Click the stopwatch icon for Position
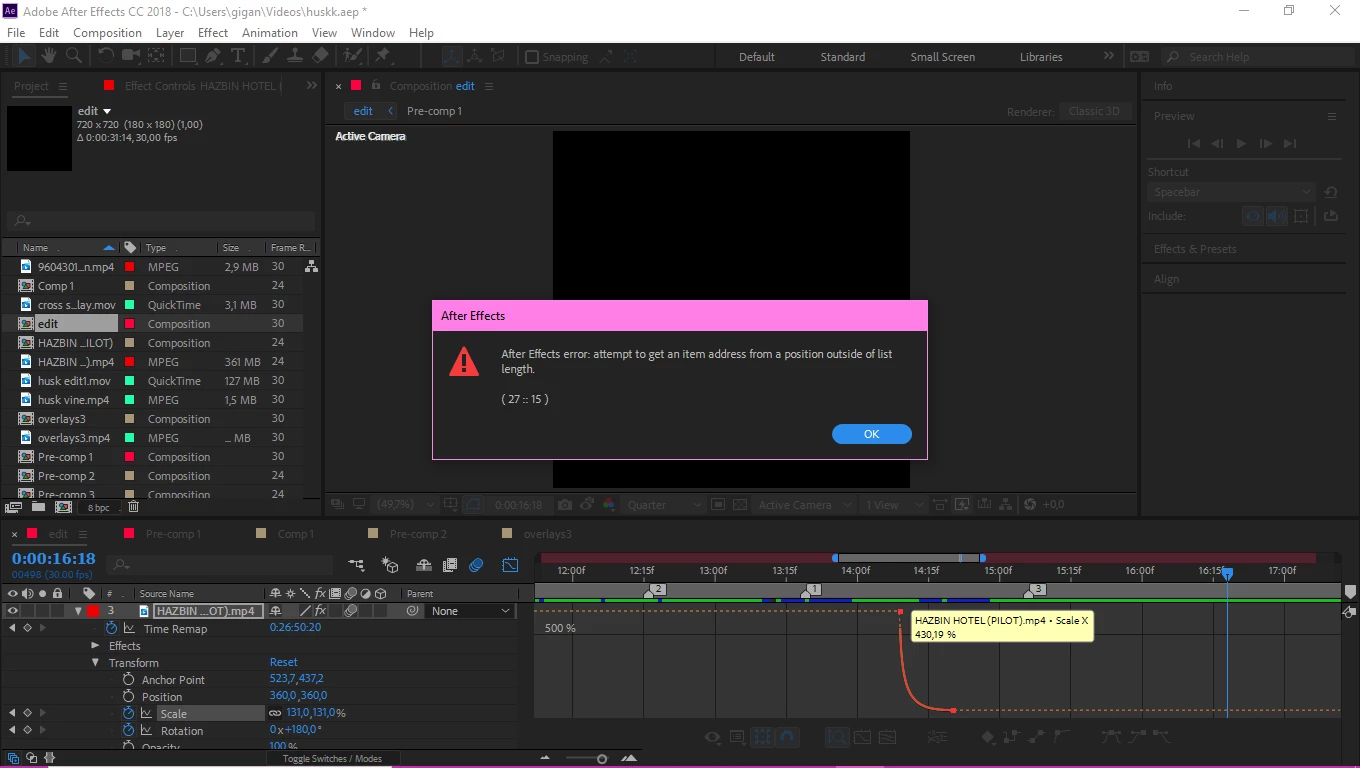 click(x=129, y=696)
